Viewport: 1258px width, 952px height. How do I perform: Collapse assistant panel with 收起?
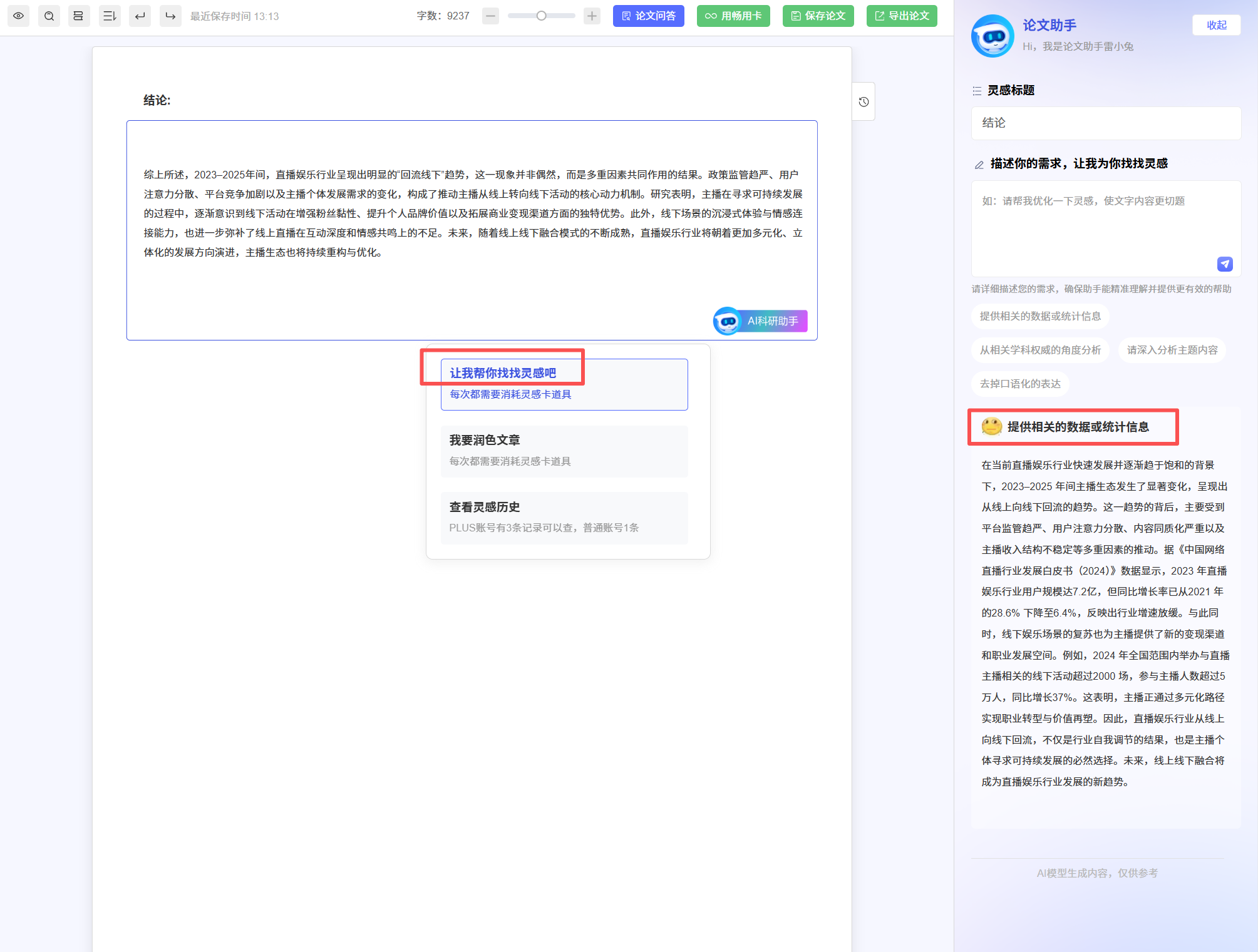pos(1216,25)
